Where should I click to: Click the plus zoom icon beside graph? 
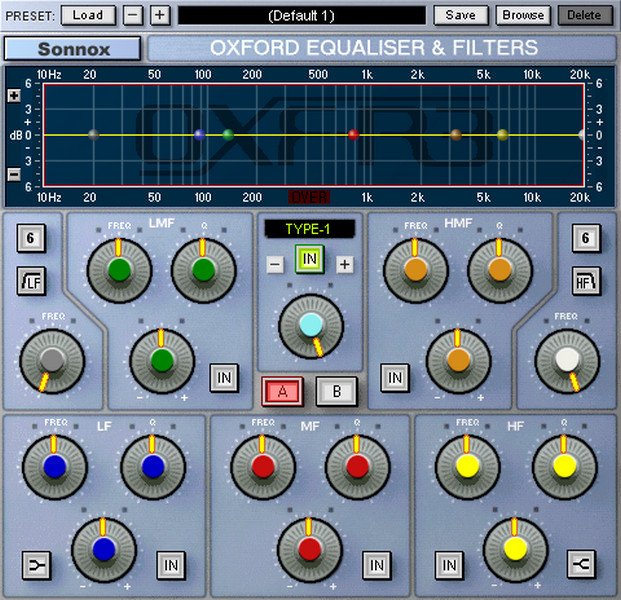(x=14, y=96)
